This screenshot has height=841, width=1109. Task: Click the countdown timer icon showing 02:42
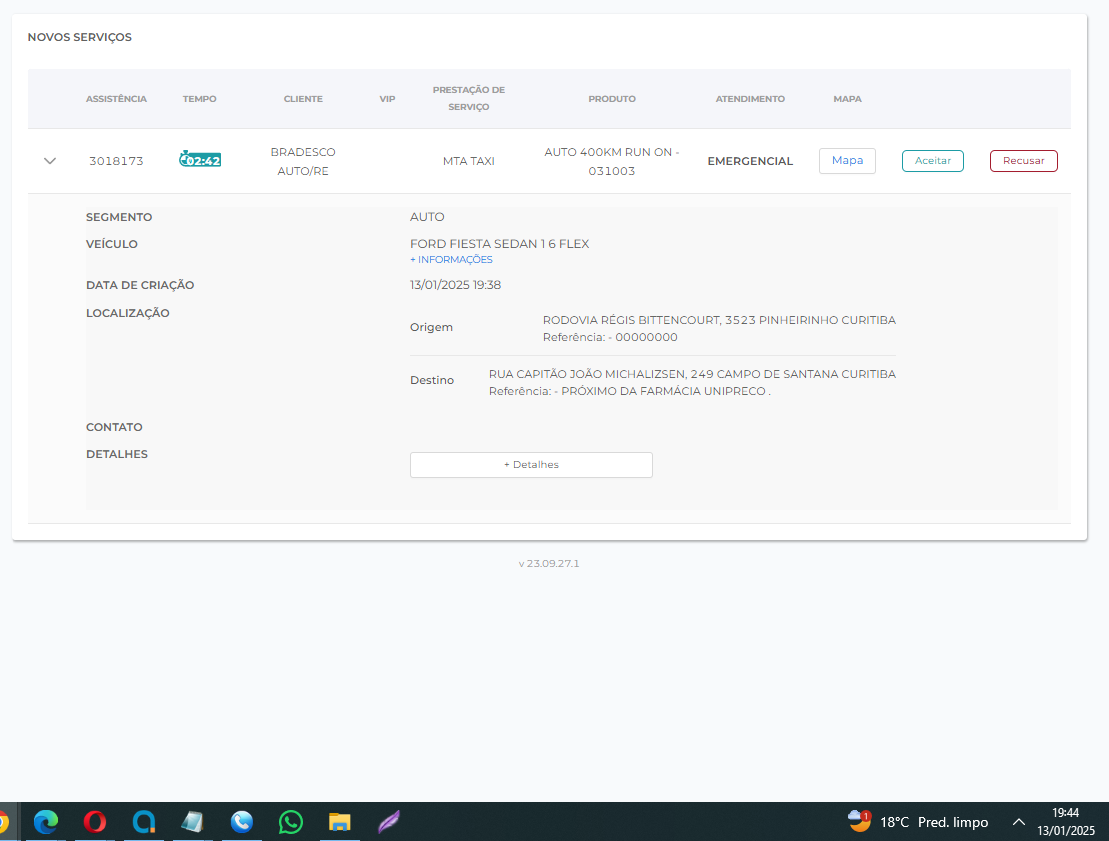coord(200,160)
